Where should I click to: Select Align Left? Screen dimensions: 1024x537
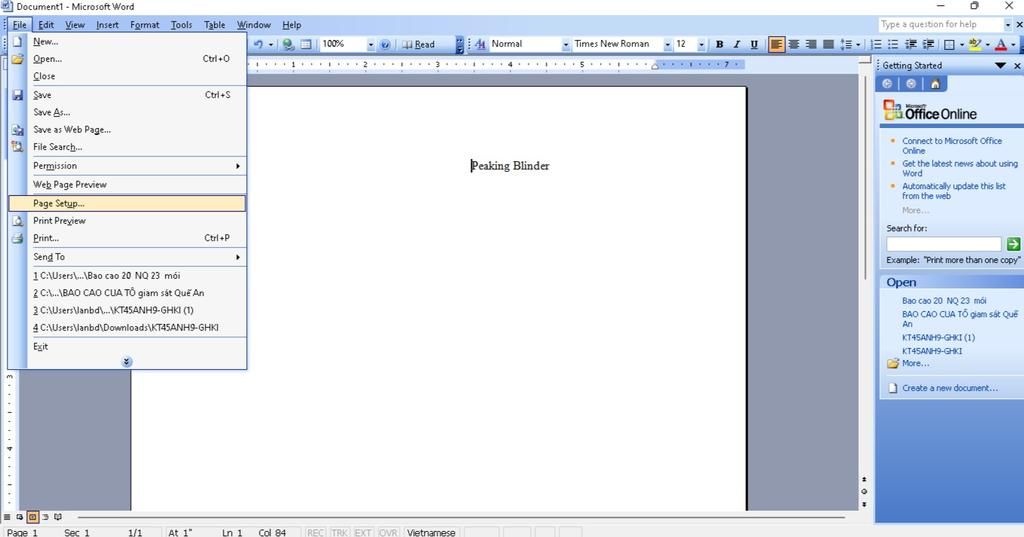point(776,44)
